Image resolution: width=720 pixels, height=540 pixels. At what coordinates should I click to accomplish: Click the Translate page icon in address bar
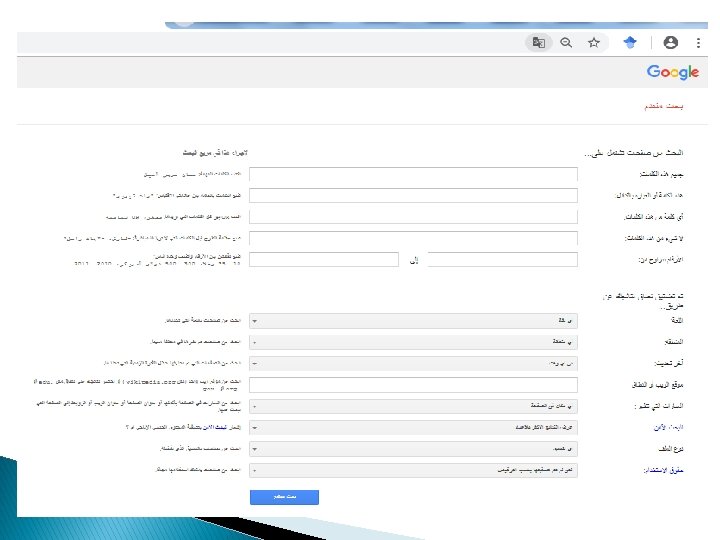(x=539, y=43)
